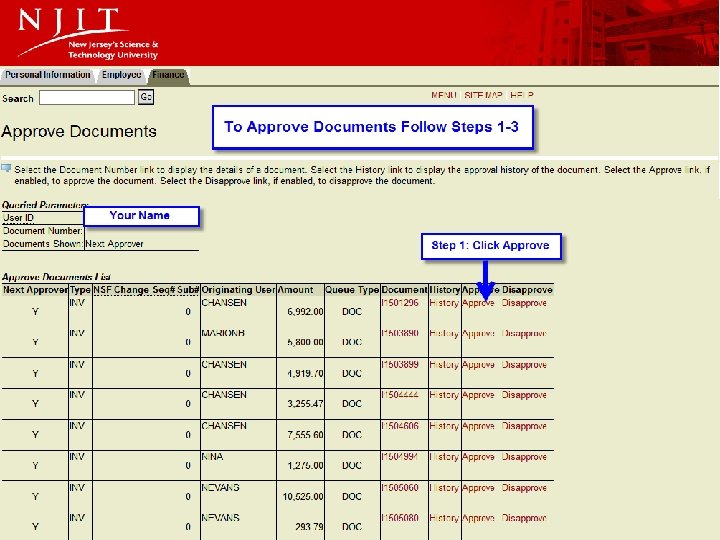This screenshot has width=720, height=540.
Task: View History for document I1504444
Action: click(444, 395)
